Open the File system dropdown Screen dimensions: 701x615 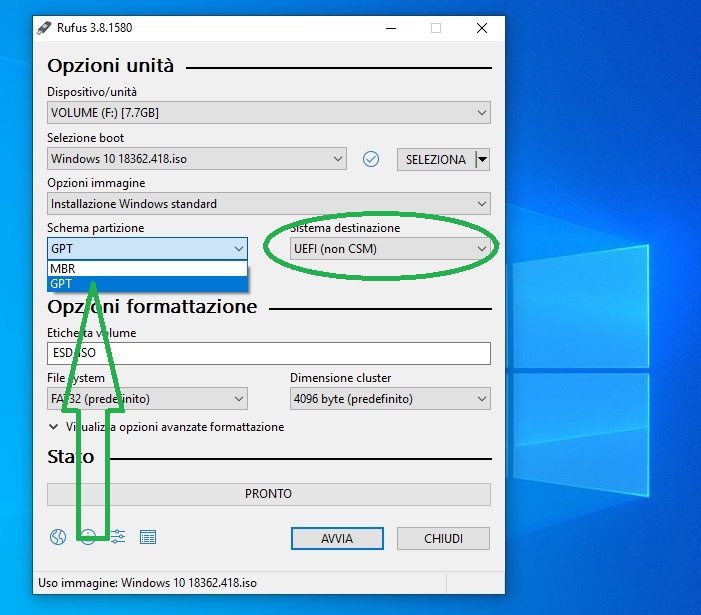[x=147, y=399]
